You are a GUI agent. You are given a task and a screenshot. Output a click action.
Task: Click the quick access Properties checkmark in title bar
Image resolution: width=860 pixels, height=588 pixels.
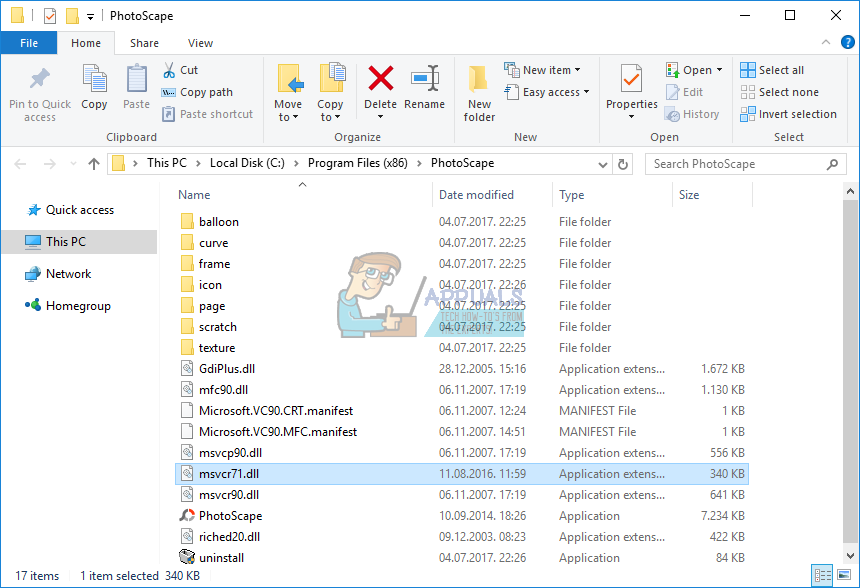coord(50,16)
